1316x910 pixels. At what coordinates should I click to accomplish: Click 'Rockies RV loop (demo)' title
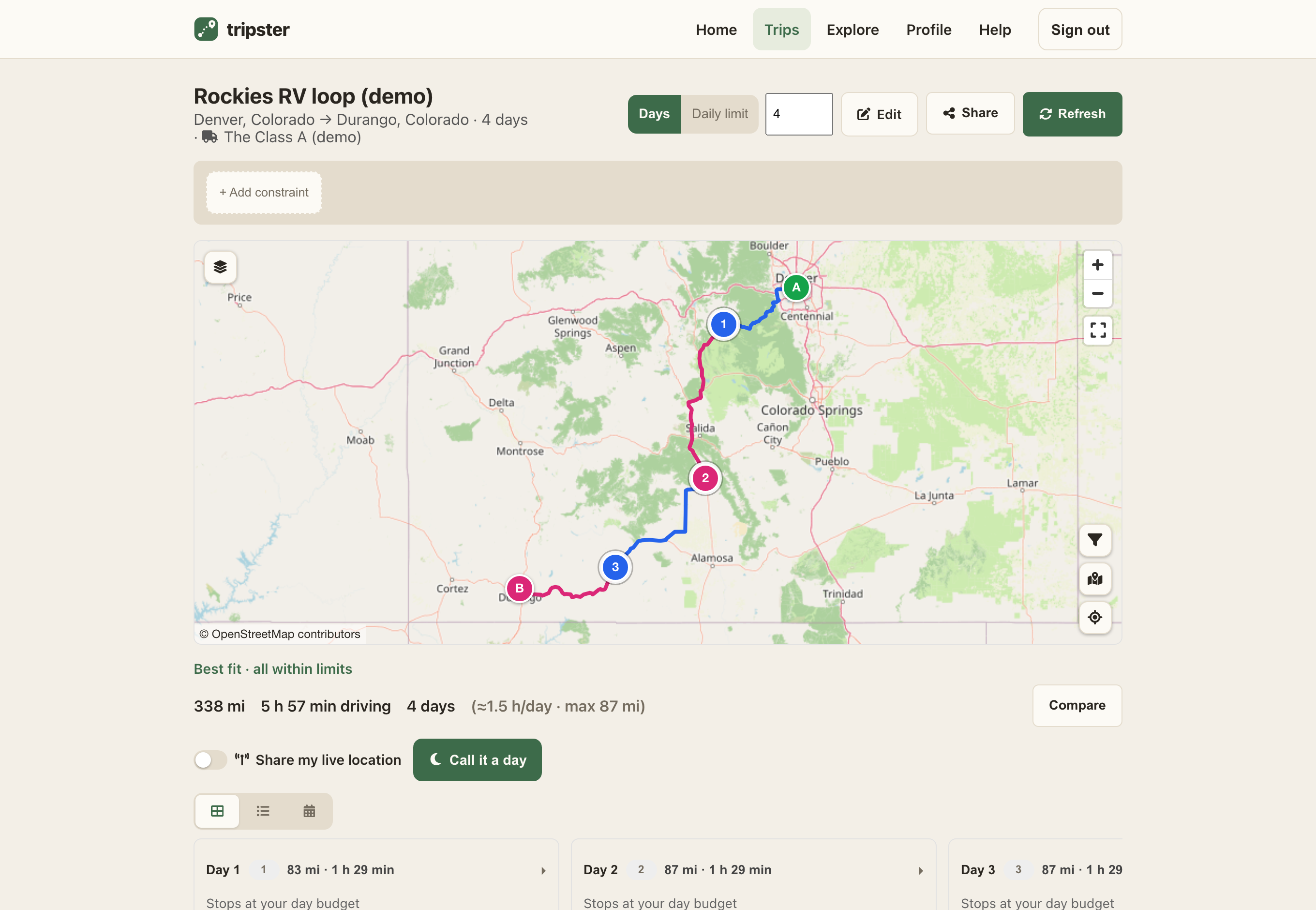(314, 96)
